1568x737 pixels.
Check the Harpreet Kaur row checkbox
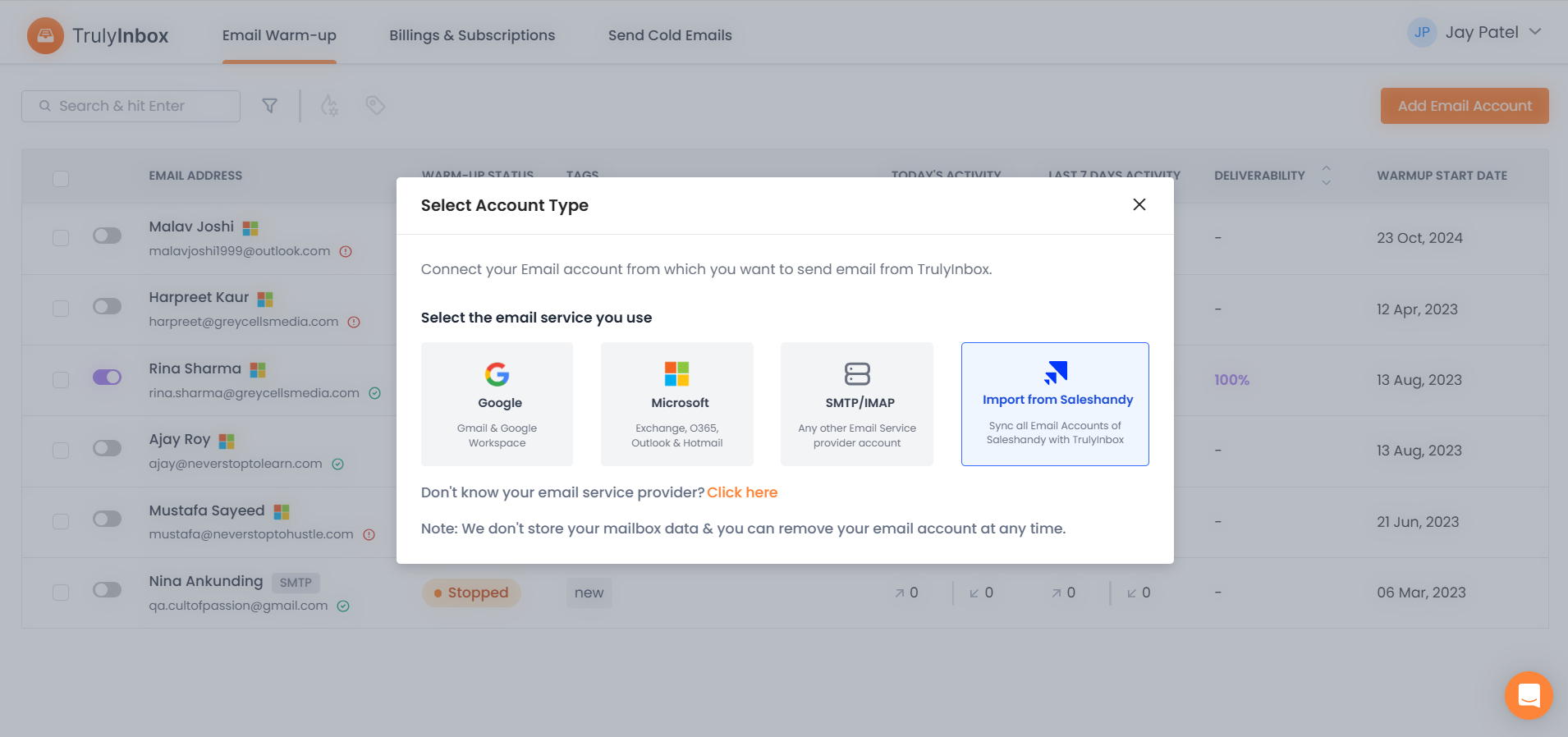pos(61,309)
